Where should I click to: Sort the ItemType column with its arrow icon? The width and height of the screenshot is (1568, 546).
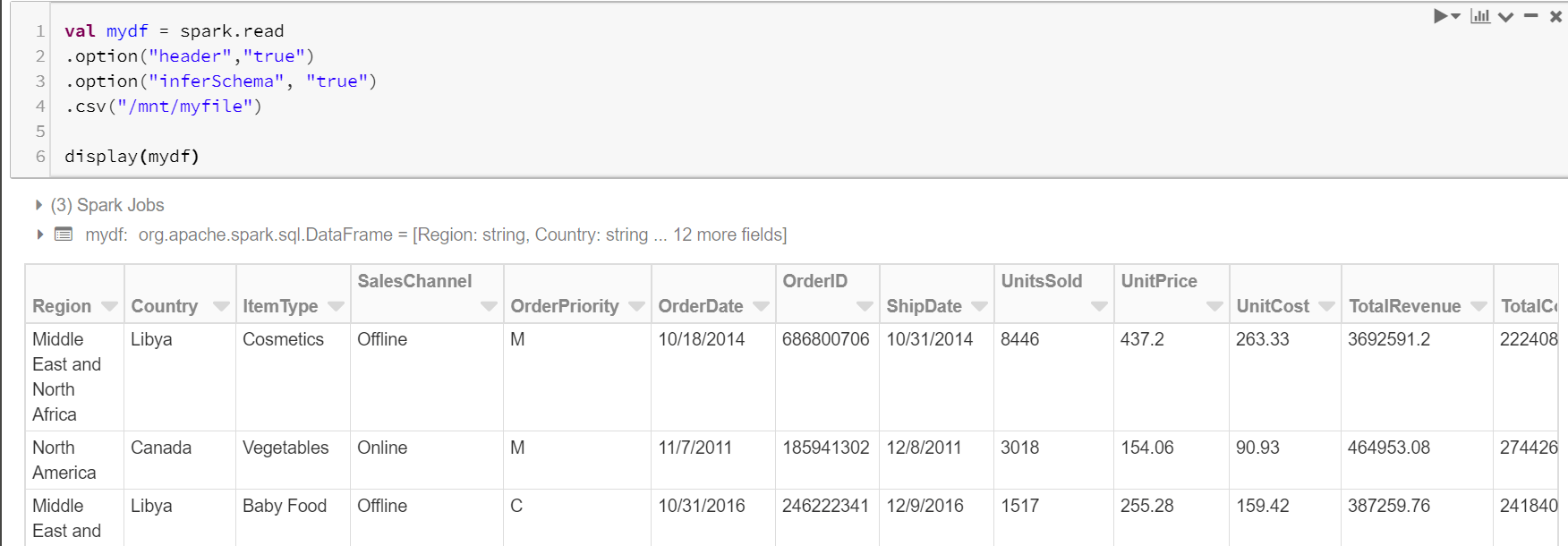pos(336,306)
